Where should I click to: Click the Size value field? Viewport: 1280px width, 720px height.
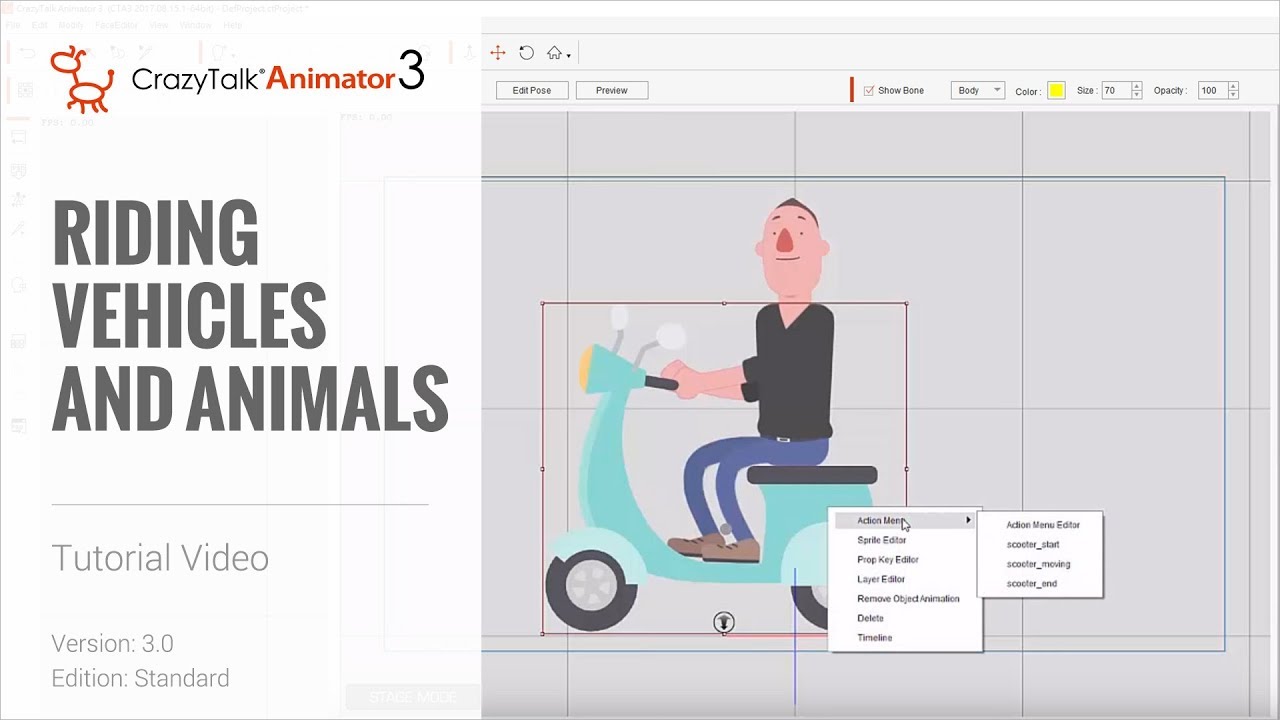point(1115,90)
